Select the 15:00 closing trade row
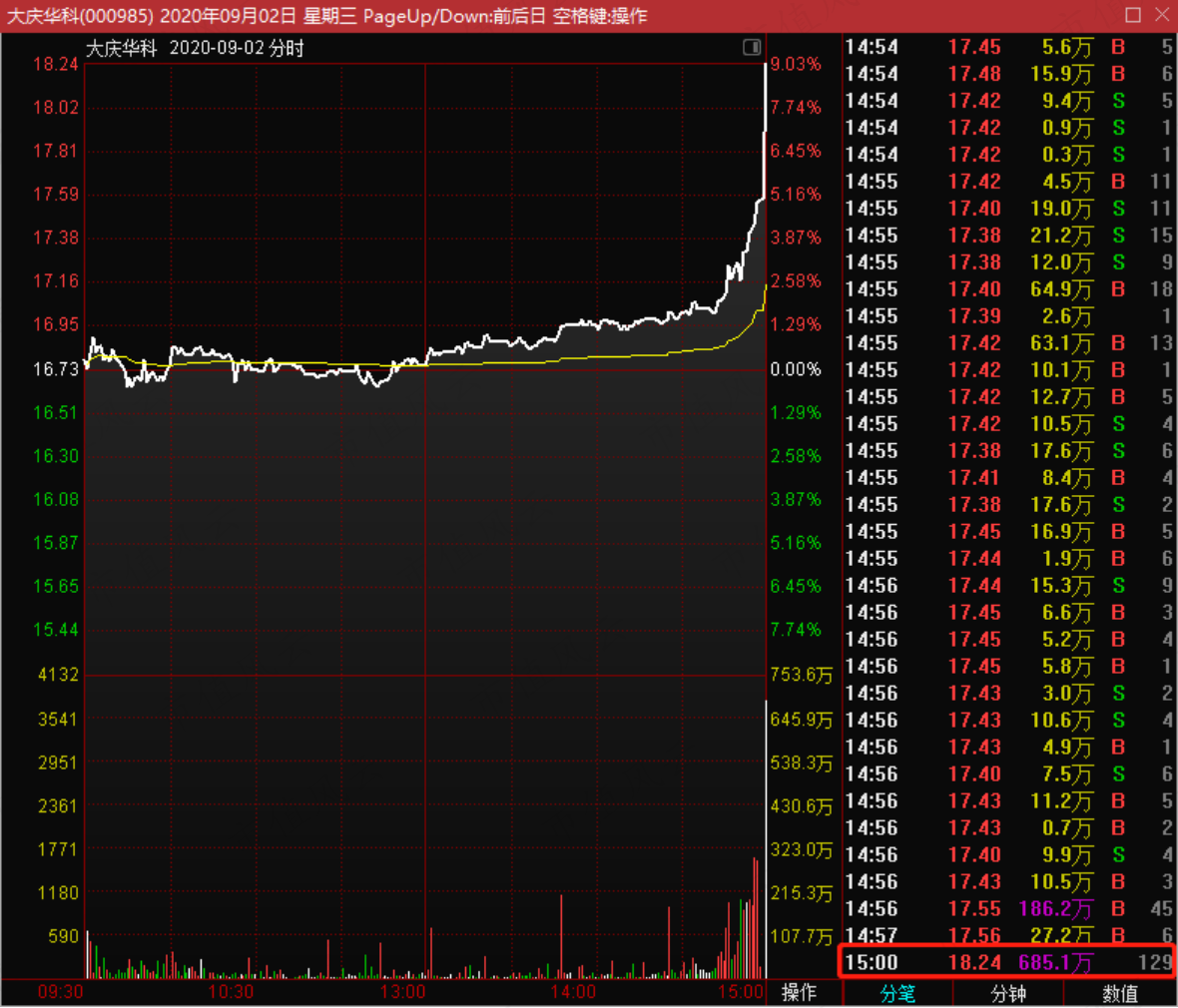Screen dimensions: 1178x1008 click(1006, 962)
